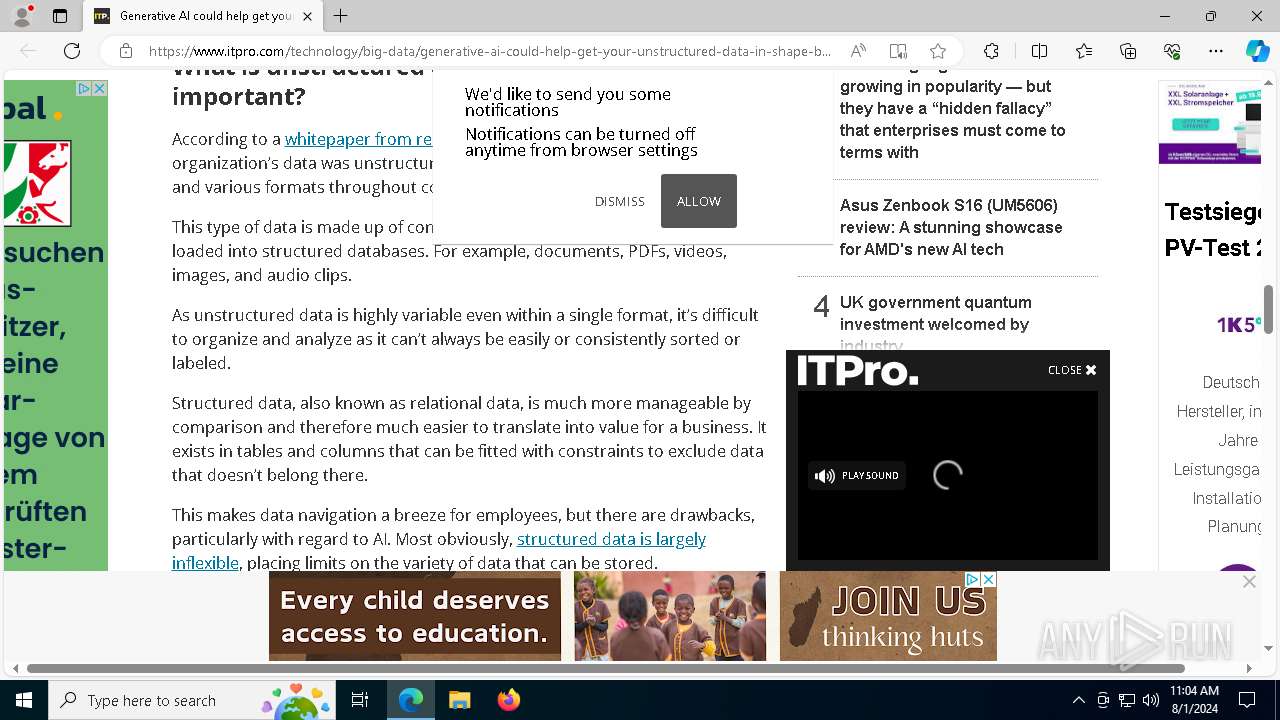View site information lock icon

(x=125, y=51)
